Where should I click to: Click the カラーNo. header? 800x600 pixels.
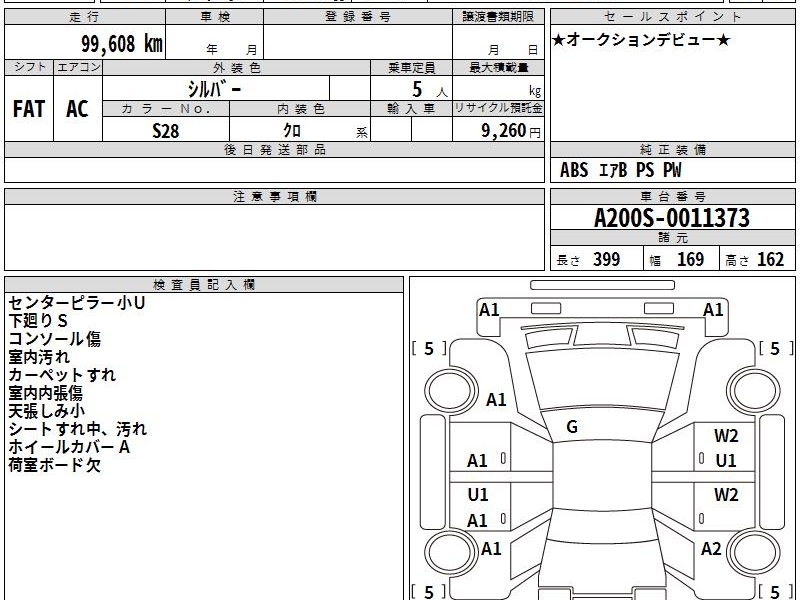click(x=166, y=109)
